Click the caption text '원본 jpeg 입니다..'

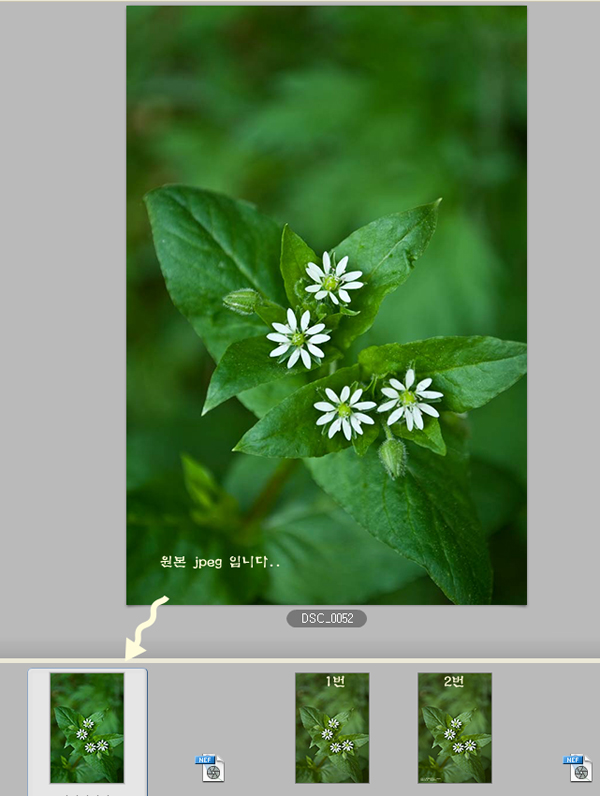[220, 563]
